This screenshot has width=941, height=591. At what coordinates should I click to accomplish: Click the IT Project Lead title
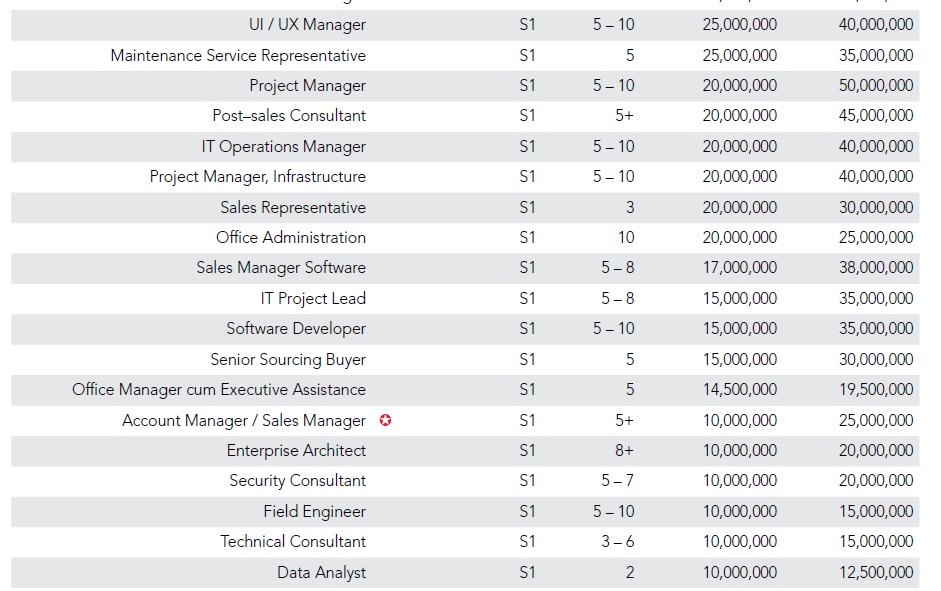[x=313, y=299]
